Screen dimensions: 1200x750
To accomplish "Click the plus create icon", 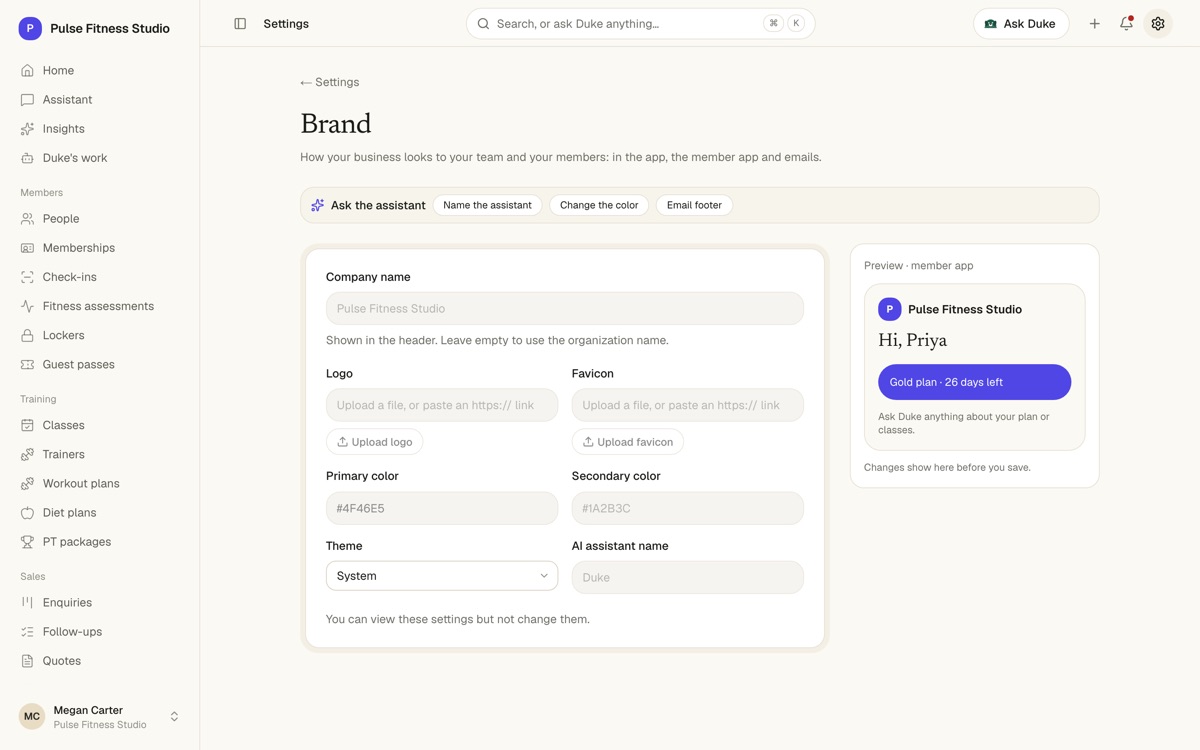I will [x=1095, y=24].
